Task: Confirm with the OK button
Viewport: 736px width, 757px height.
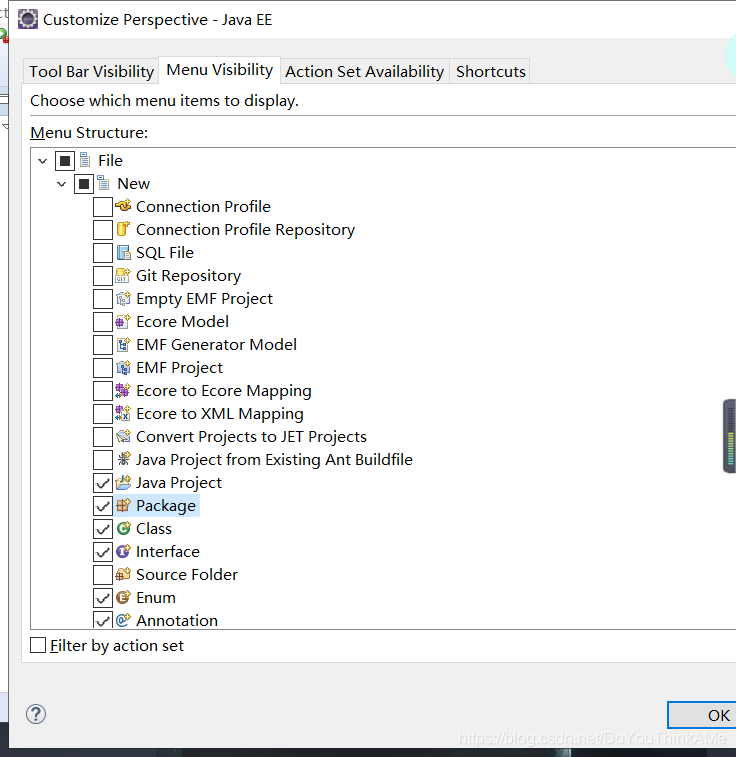Action: [x=702, y=715]
